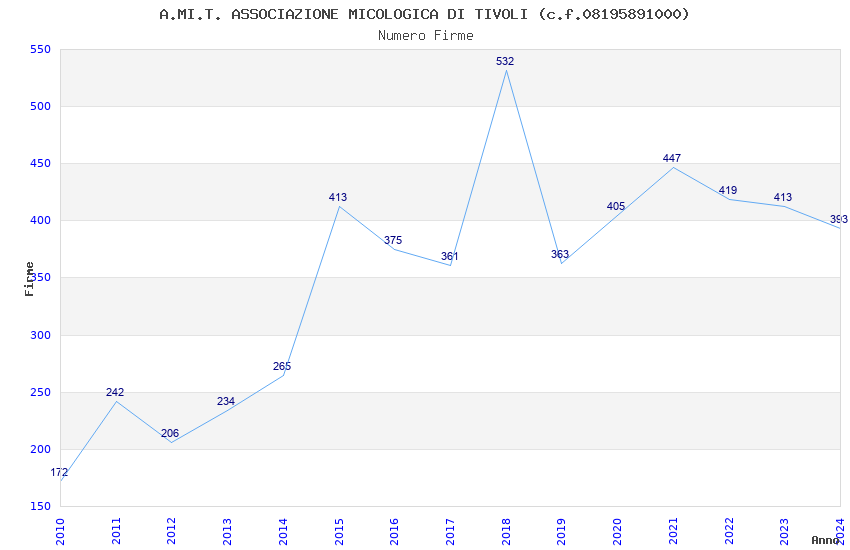Click the x-axis year 2010

coord(60,532)
